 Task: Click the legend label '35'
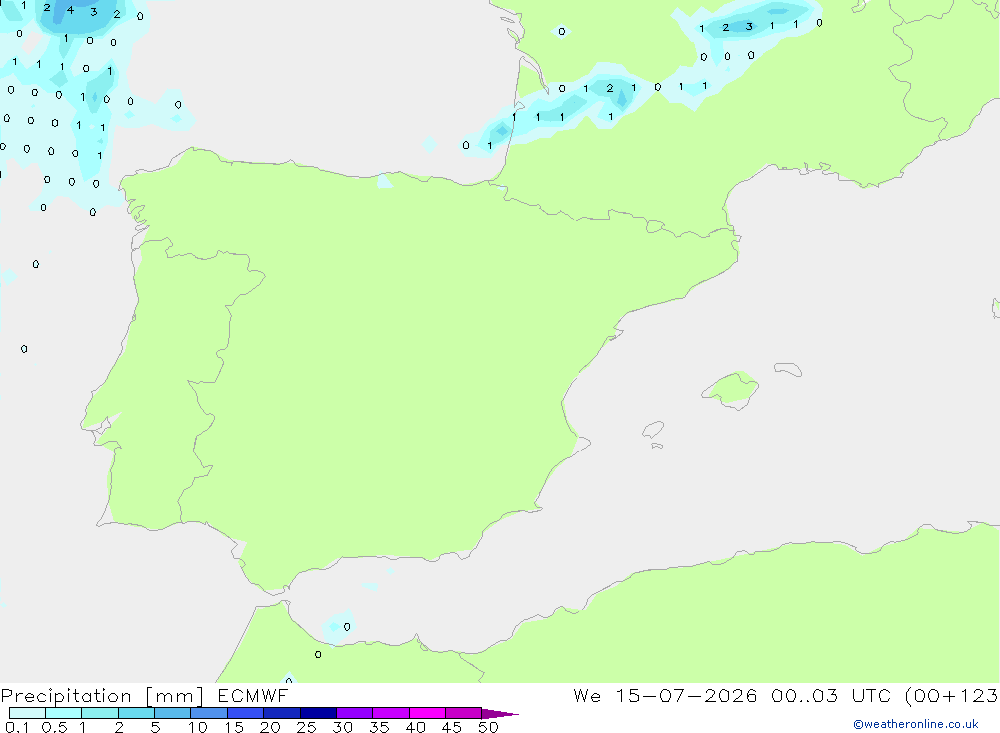379,727
